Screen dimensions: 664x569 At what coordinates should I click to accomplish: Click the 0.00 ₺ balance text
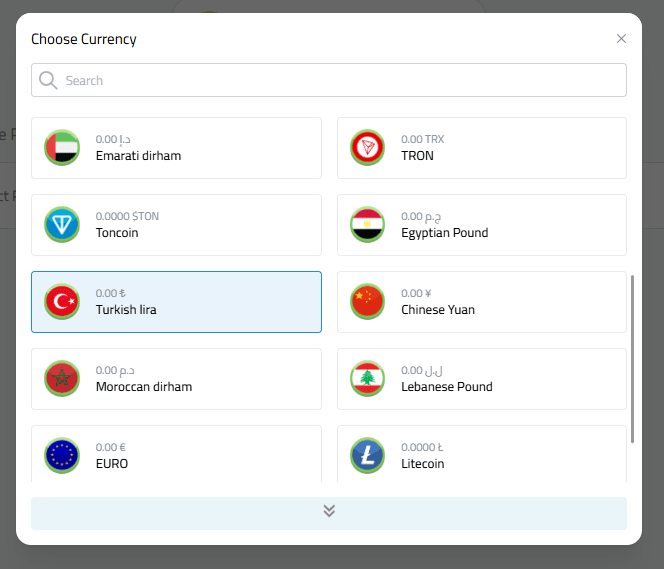pos(111,293)
